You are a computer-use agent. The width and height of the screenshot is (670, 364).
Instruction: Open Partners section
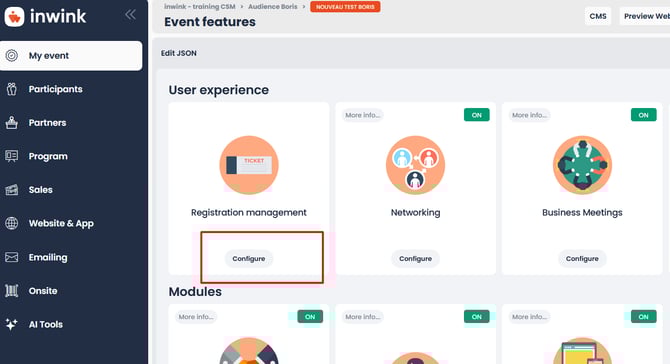coord(47,123)
